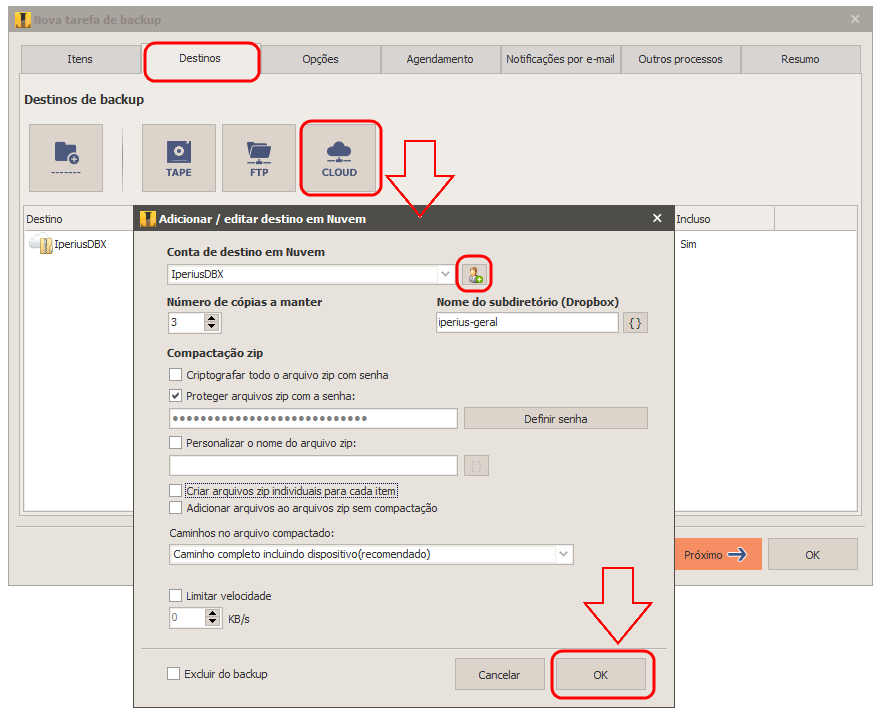Click the Definir senha button
The image size is (880, 714).
[x=556, y=419]
